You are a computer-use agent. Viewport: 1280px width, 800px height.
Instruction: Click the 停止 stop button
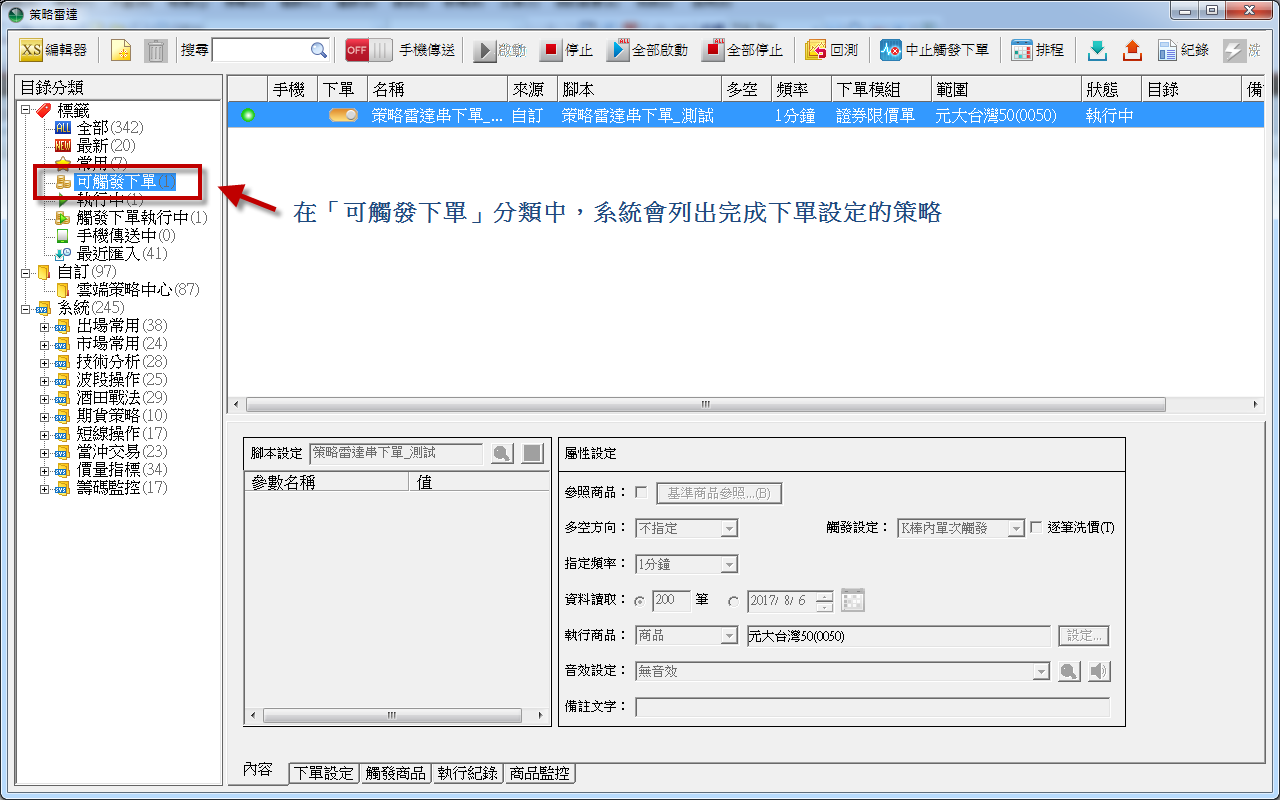tap(567, 50)
